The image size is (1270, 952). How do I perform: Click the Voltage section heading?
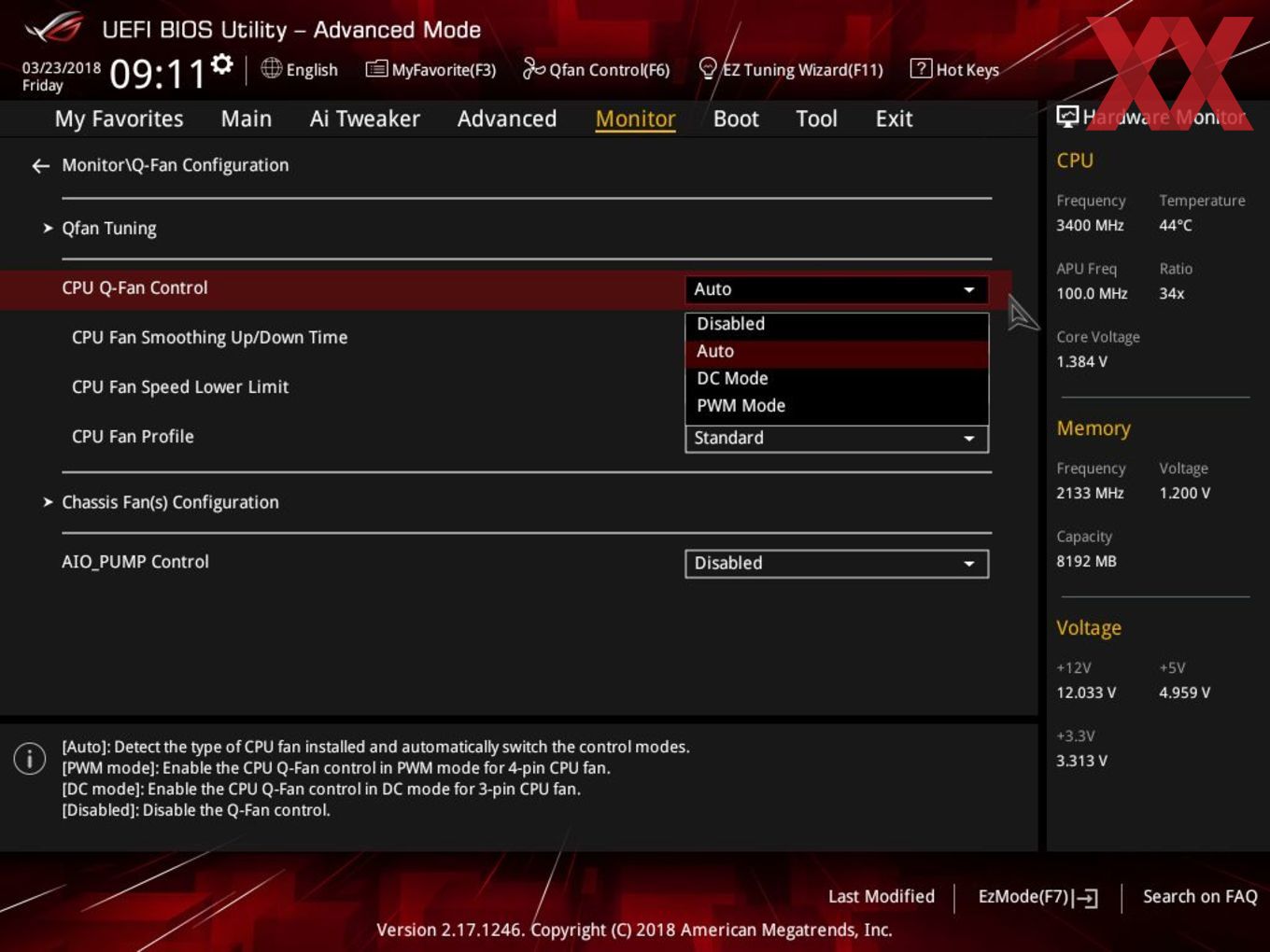tap(1089, 628)
